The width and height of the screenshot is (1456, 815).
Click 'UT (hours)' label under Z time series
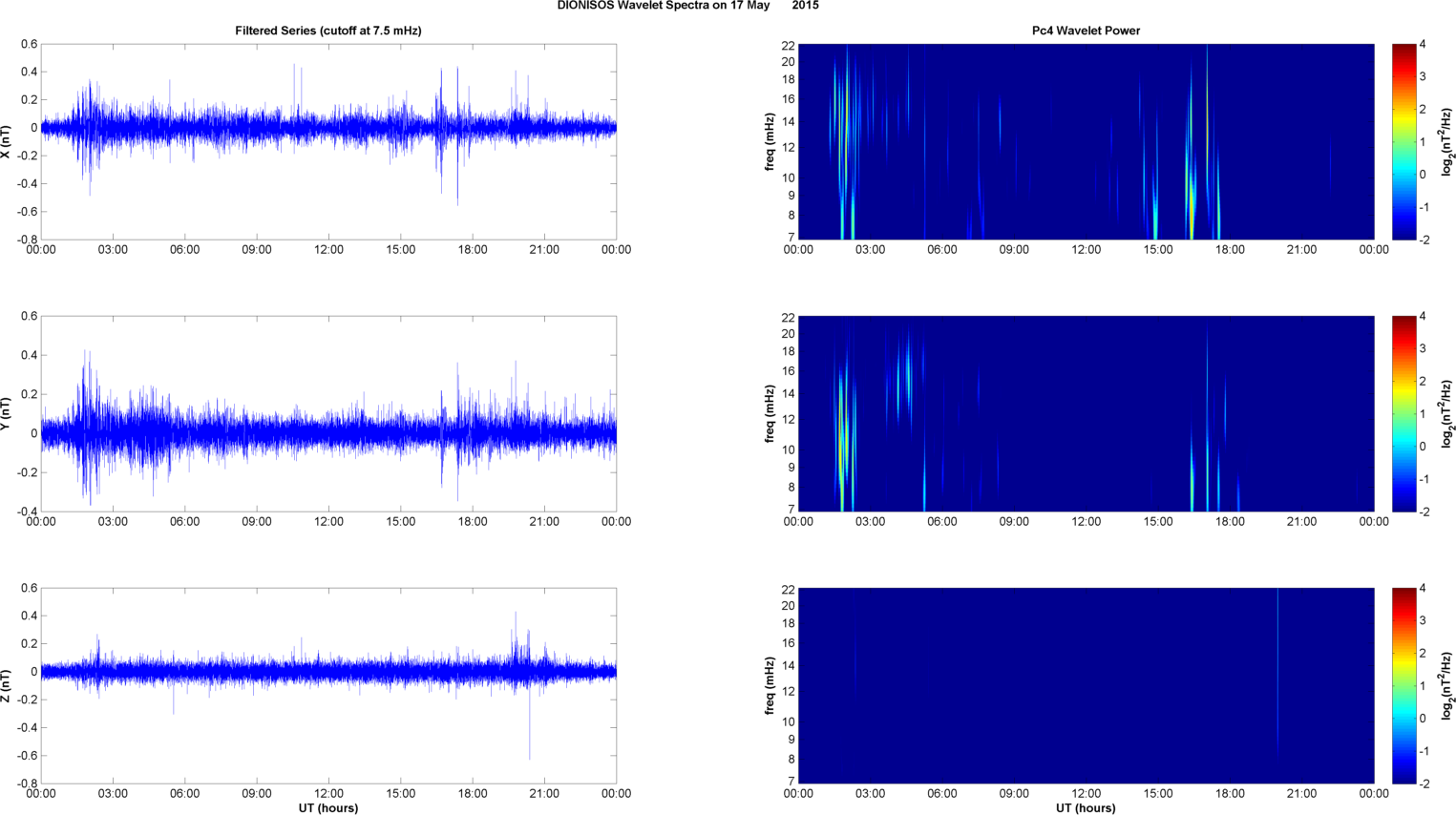(328, 808)
